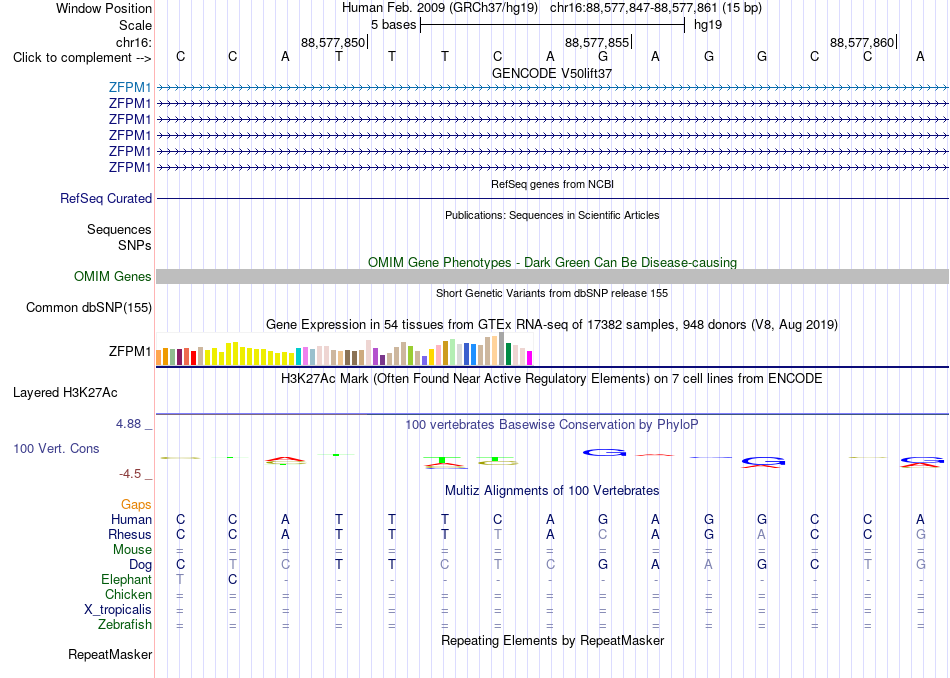Click the H3K27Ac Mark ENCODE track title
The height and width of the screenshot is (678, 950).
[x=552, y=379]
